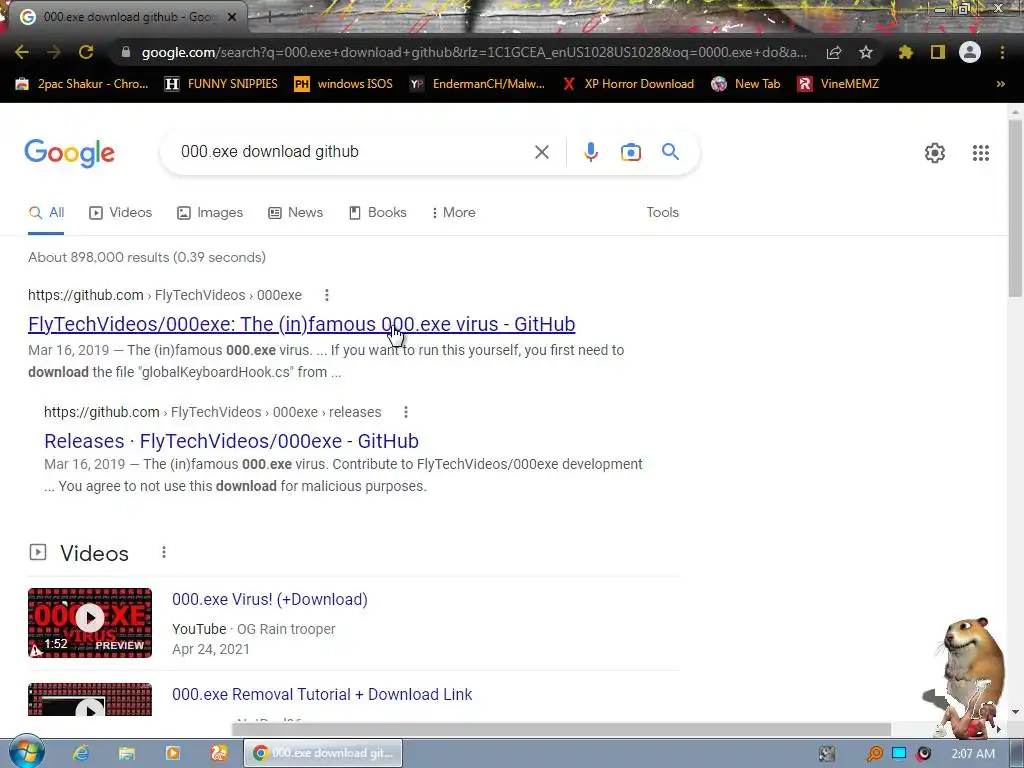
Task: Open options for the releases result
Action: (x=406, y=412)
